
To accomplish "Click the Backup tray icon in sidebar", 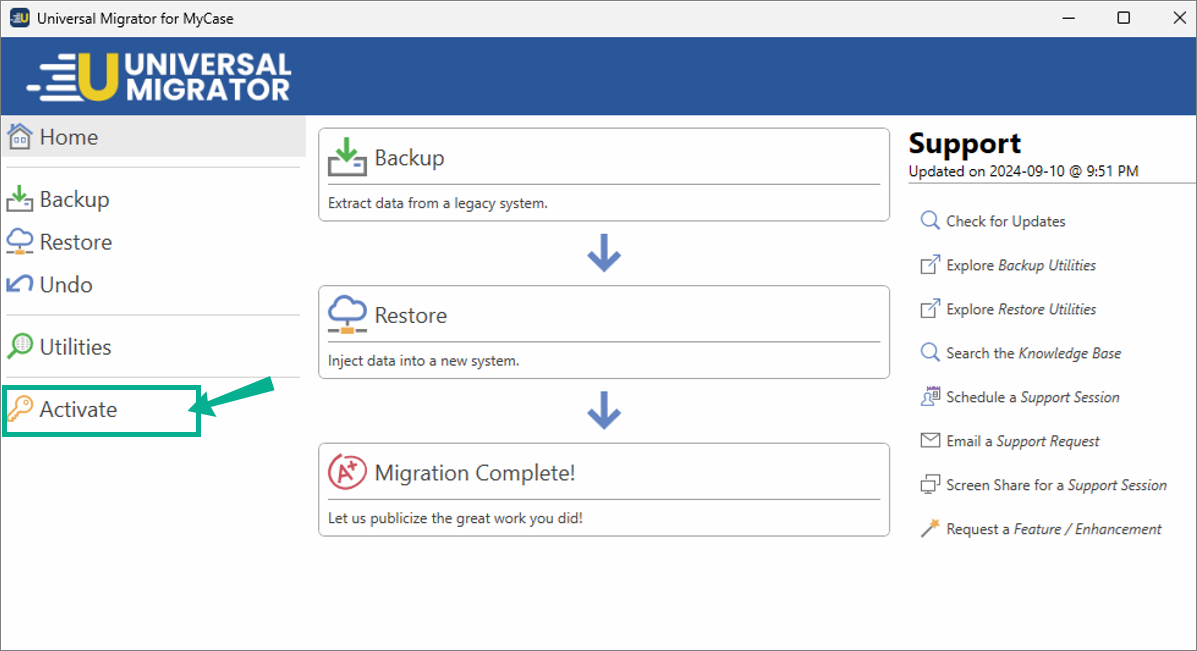I will pos(20,199).
